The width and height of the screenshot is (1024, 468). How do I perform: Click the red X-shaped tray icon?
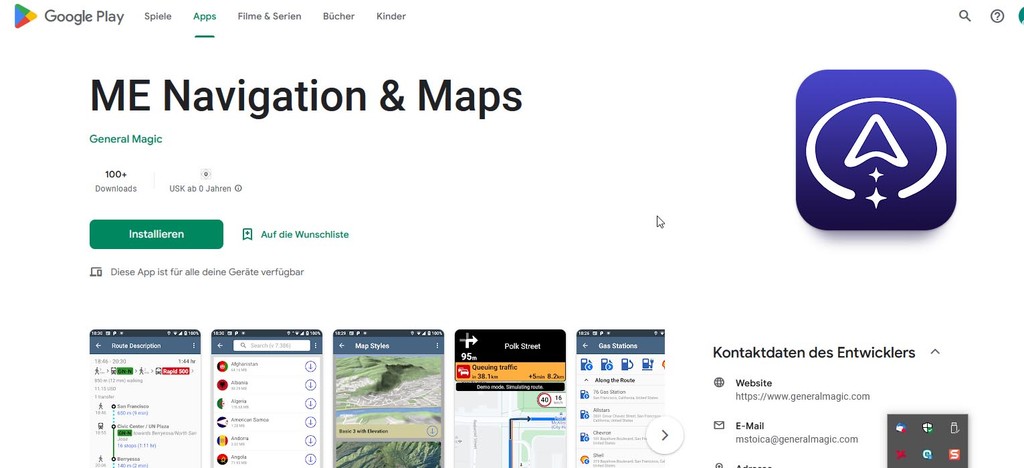[901, 454]
